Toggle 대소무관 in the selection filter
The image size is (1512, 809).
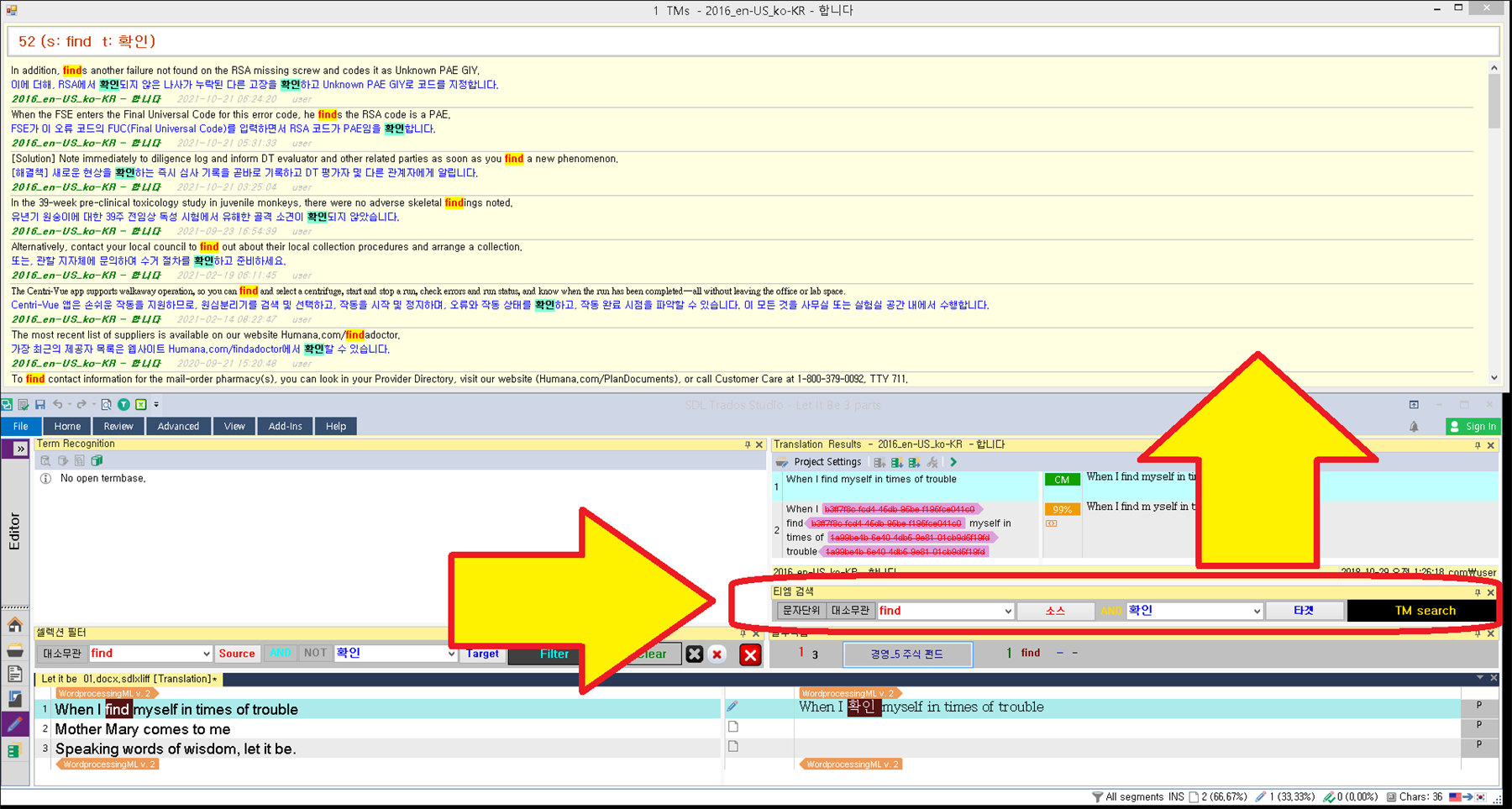coord(61,653)
